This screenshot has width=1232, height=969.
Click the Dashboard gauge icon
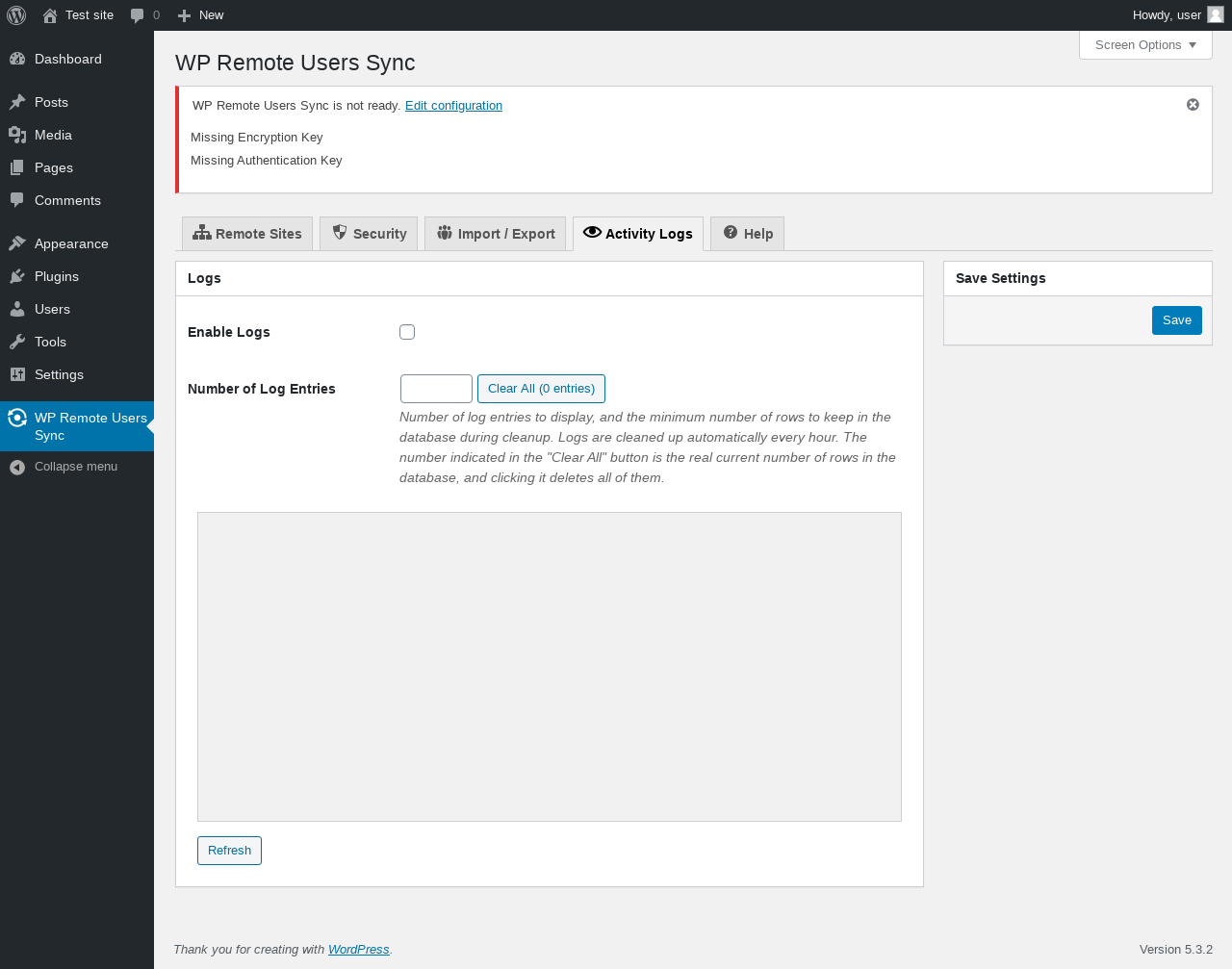[17, 59]
